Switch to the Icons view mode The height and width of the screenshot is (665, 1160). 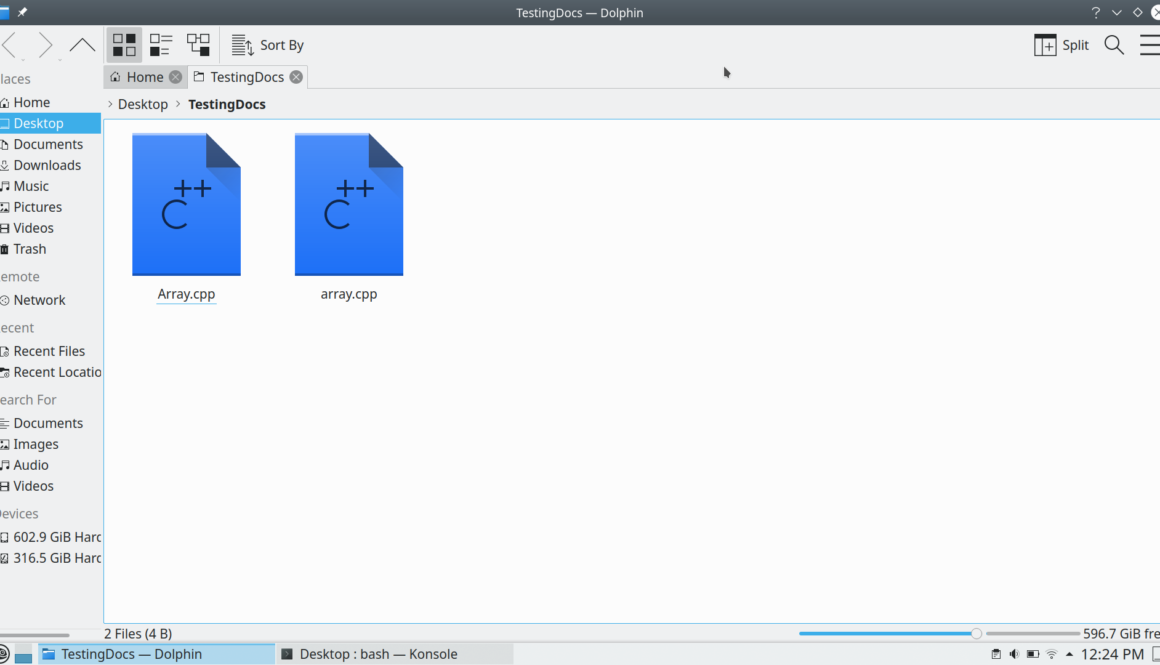click(124, 44)
